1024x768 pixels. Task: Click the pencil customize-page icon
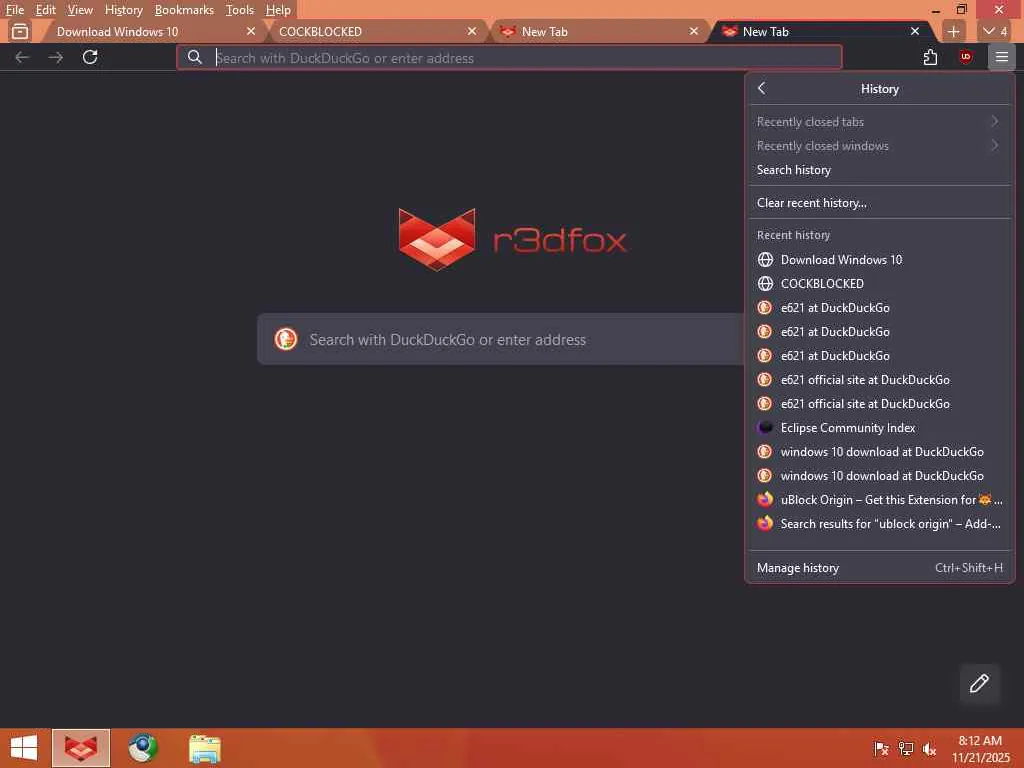click(x=979, y=684)
